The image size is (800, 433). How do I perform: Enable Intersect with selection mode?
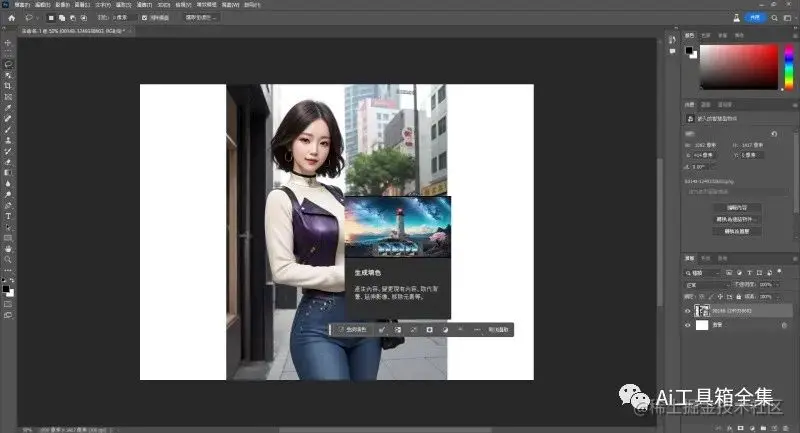tap(84, 18)
